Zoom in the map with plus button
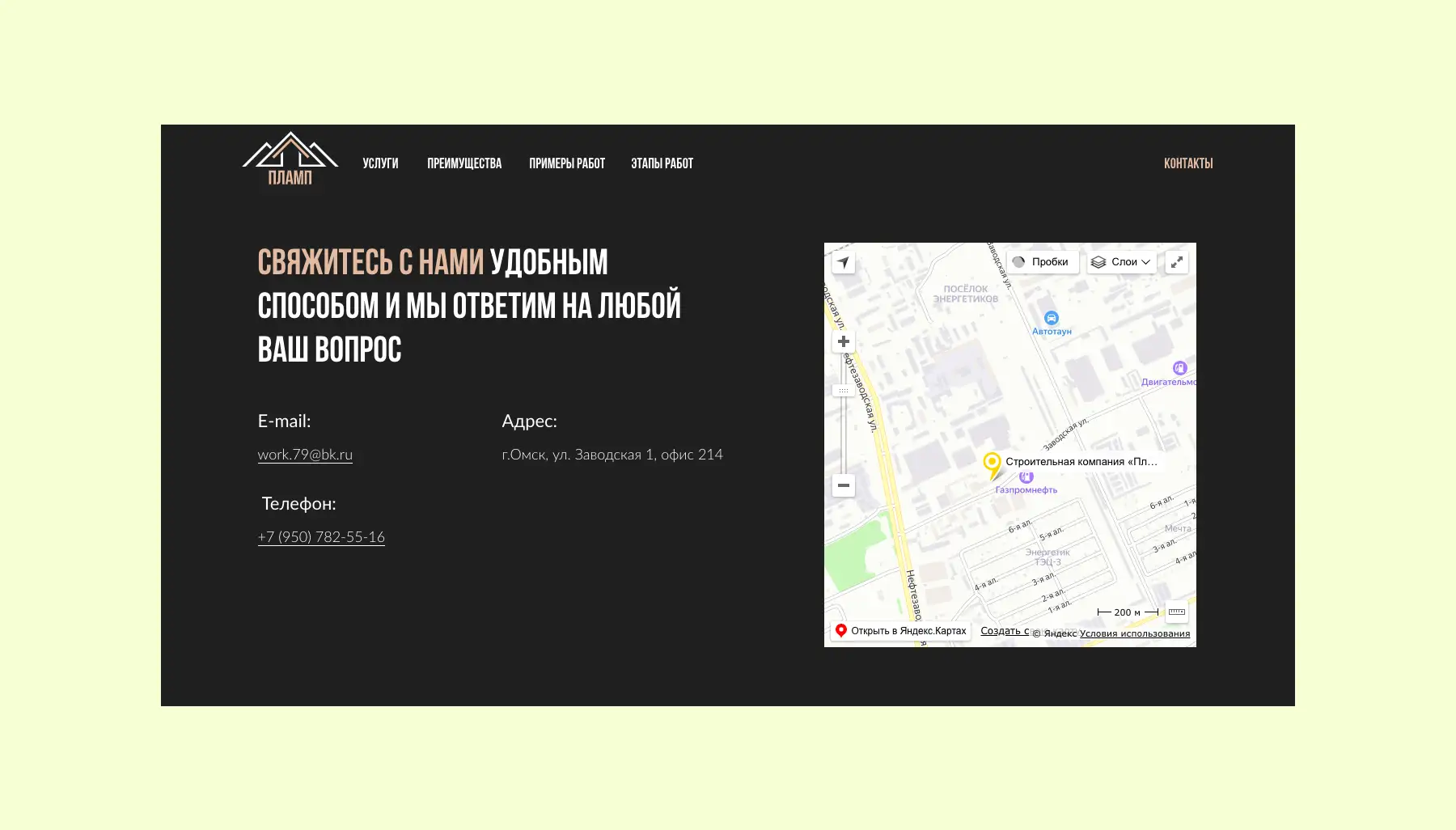This screenshot has width=1456, height=830. pyautogui.click(x=844, y=341)
